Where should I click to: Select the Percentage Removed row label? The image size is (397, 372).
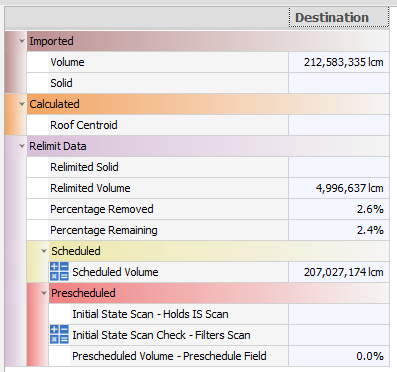pos(102,209)
